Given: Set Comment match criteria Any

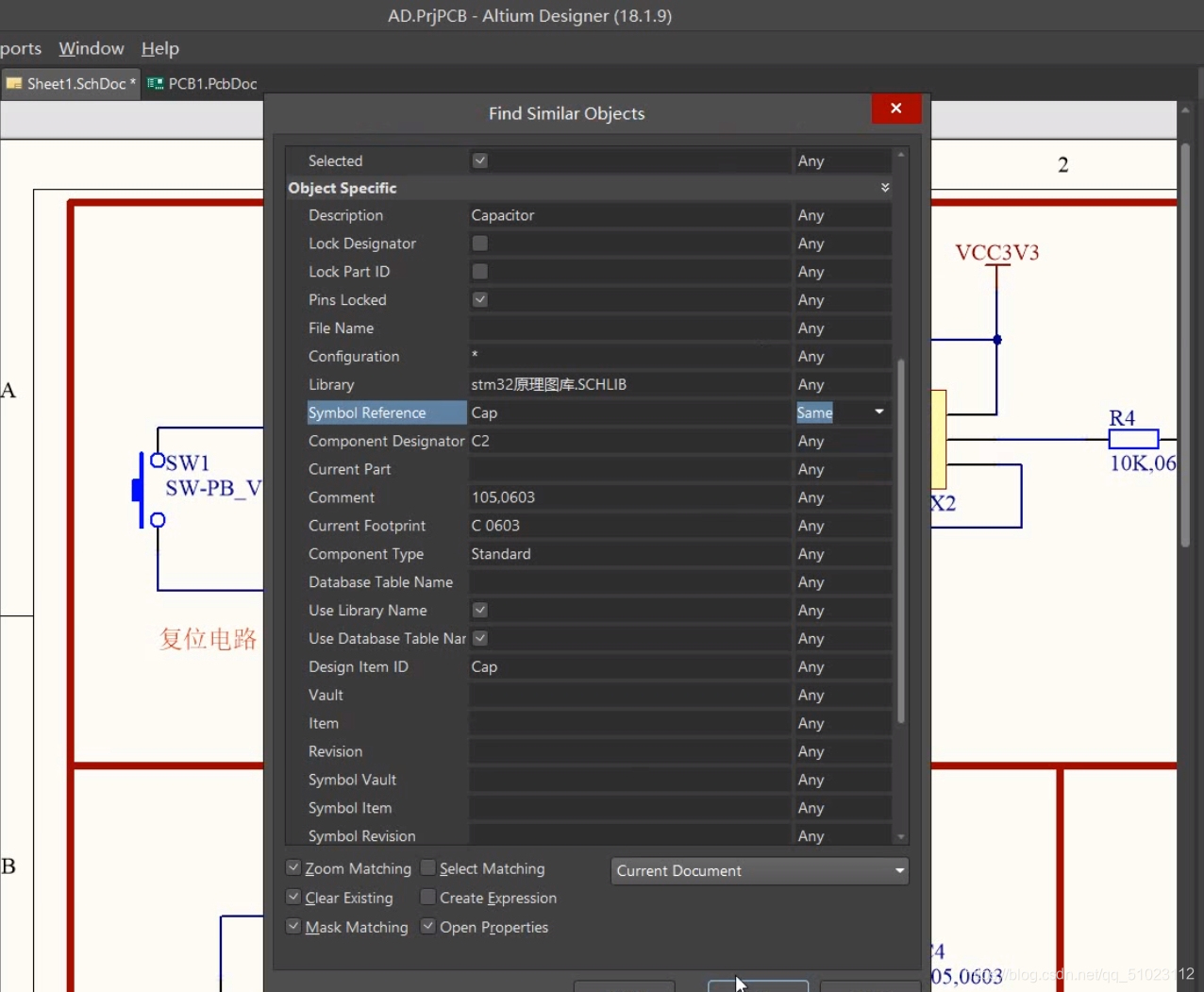Looking at the screenshot, I should pos(842,497).
